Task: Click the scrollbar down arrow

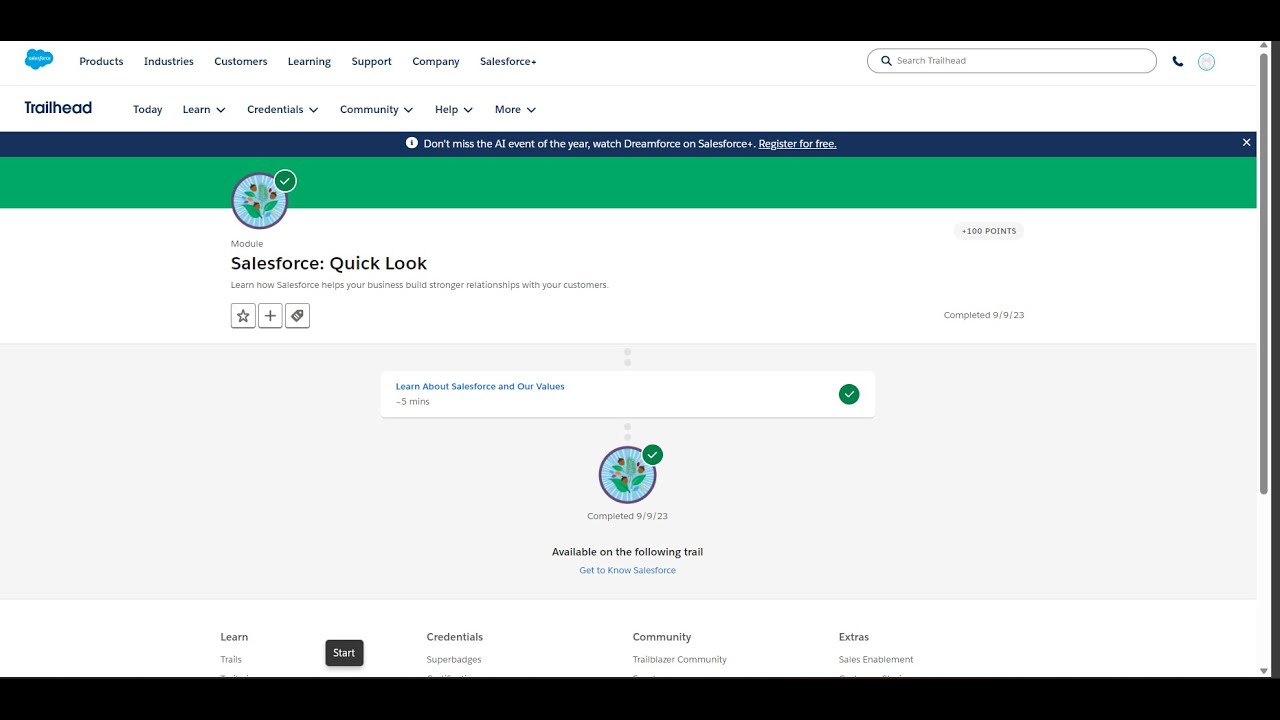Action: coord(1264,671)
